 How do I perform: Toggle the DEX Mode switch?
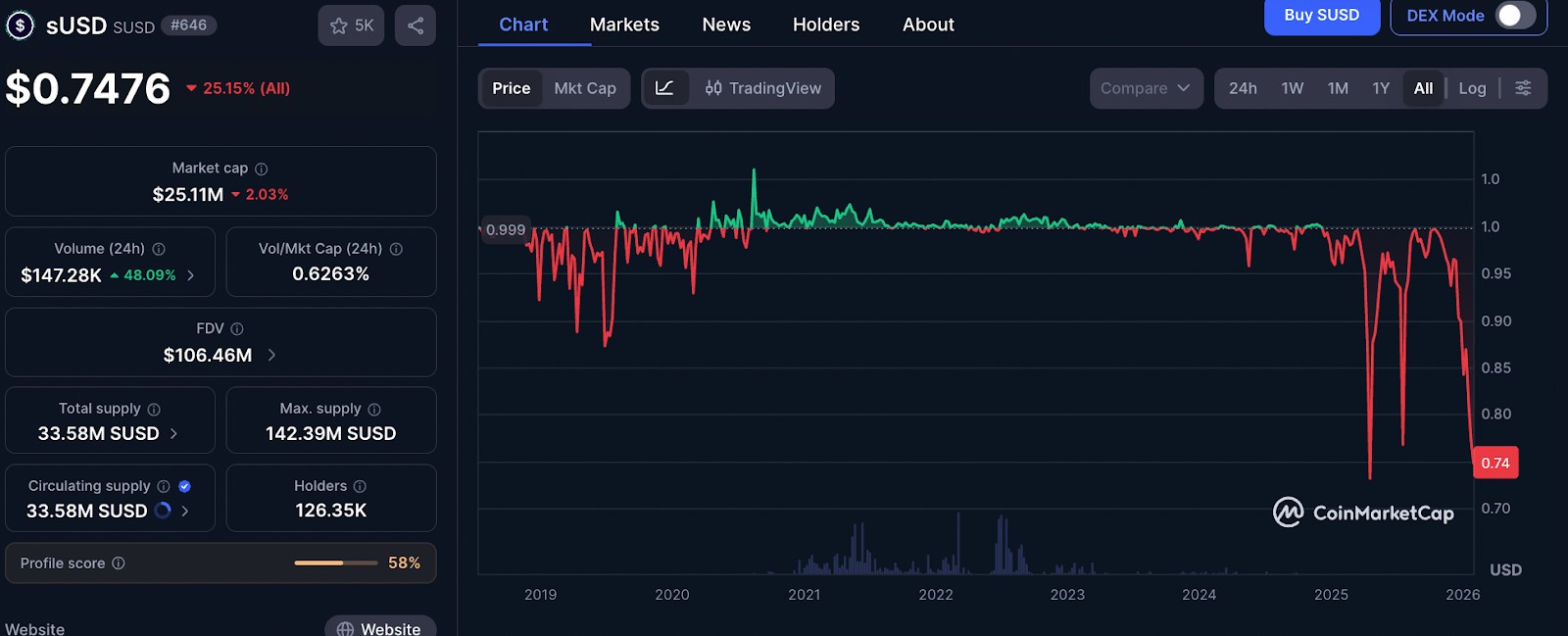click(x=1515, y=16)
